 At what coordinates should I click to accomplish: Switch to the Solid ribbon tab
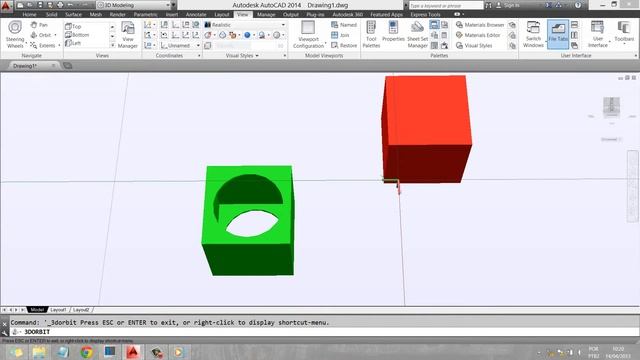pos(51,14)
